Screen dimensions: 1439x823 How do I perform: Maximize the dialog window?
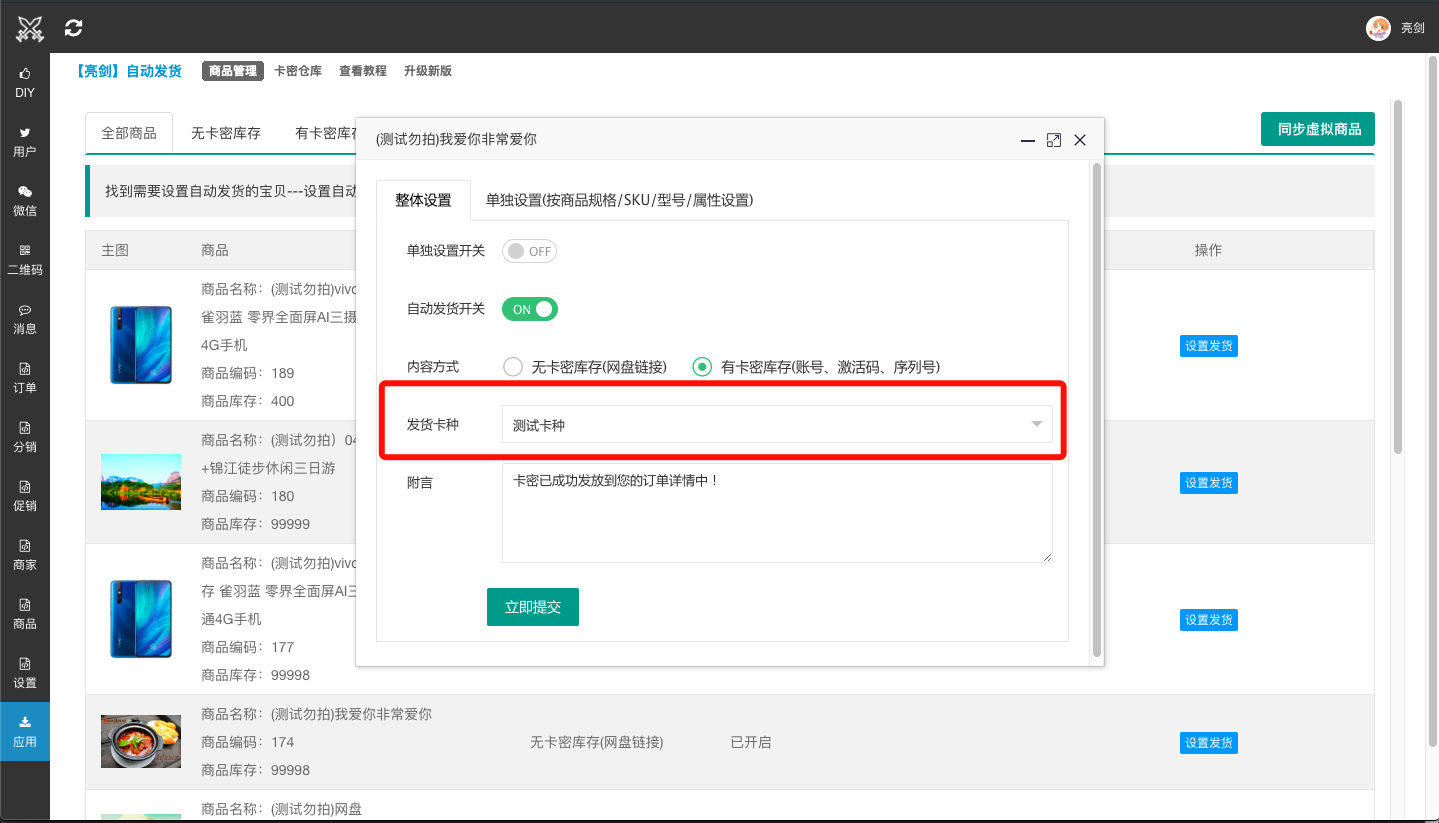[x=1053, y=140]
